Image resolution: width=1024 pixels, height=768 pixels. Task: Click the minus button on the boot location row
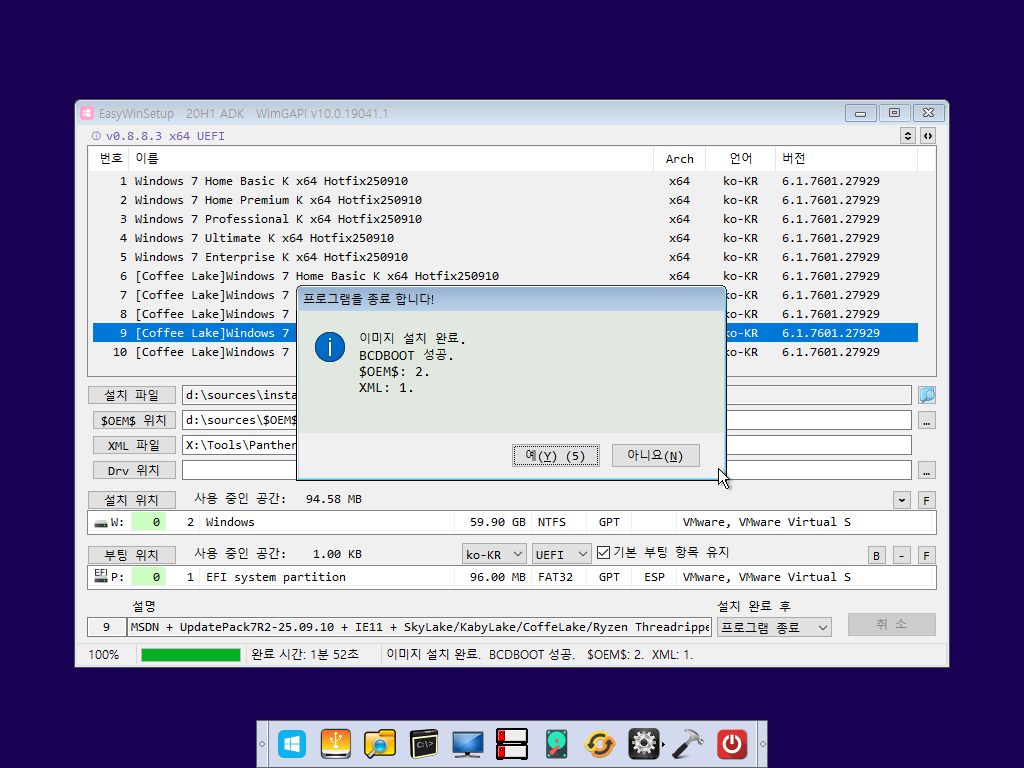pyautogui.click(x=901, y=556)
